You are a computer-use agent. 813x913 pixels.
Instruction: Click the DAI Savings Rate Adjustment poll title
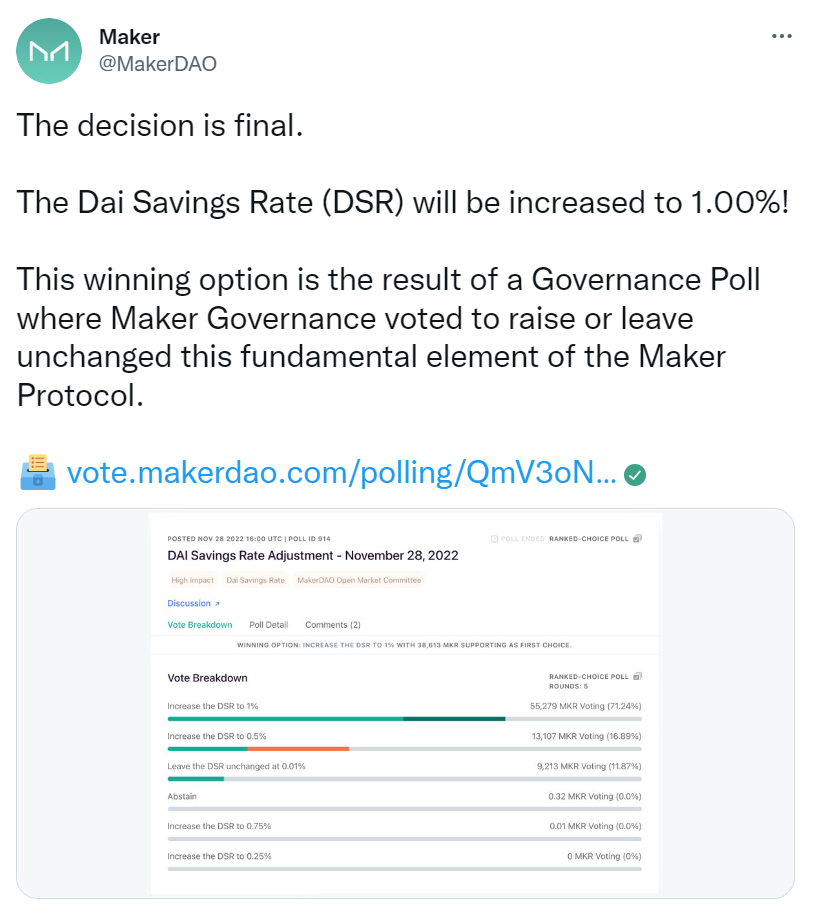point(313,555)
